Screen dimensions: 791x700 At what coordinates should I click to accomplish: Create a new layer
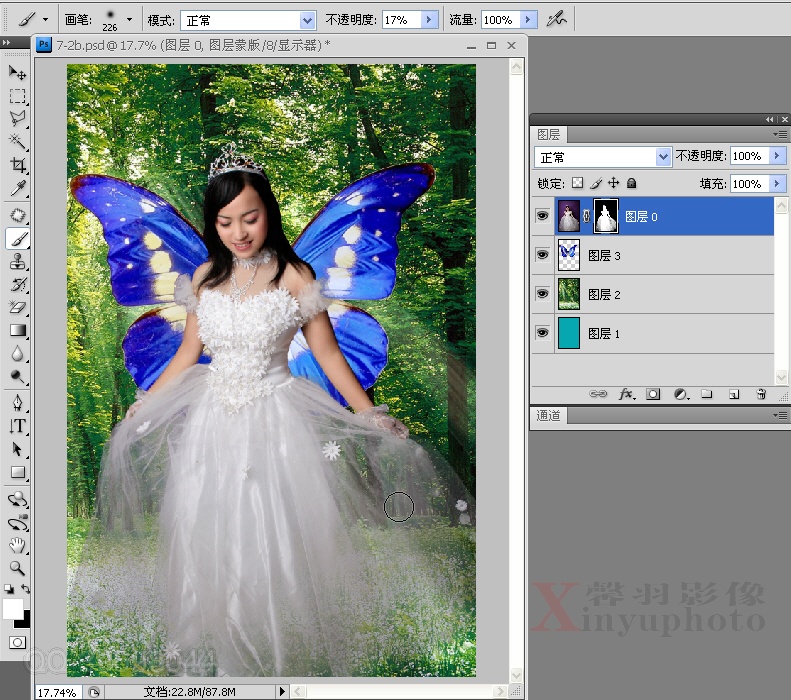pos(734,394)
